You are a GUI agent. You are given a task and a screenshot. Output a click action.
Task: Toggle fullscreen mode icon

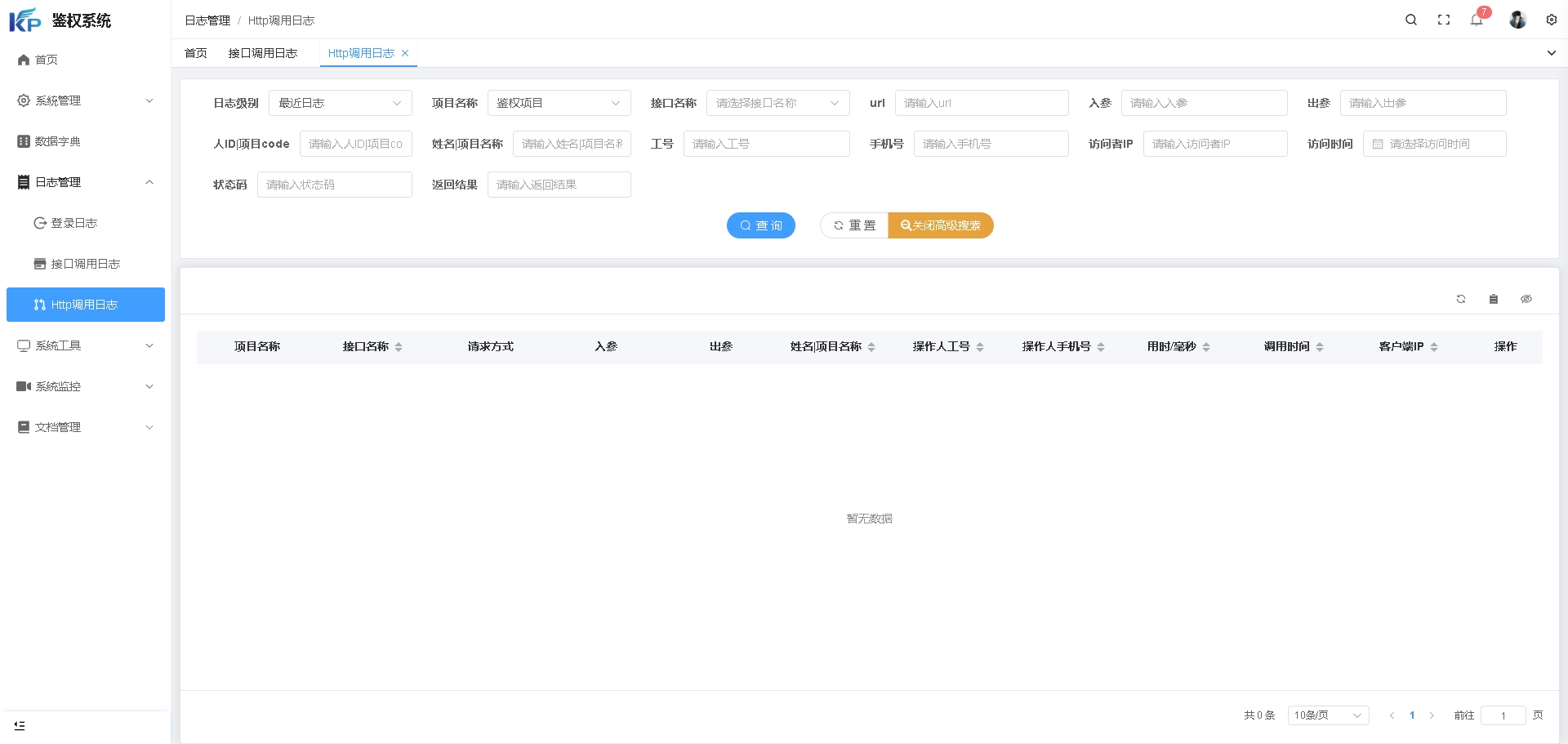1443,20
